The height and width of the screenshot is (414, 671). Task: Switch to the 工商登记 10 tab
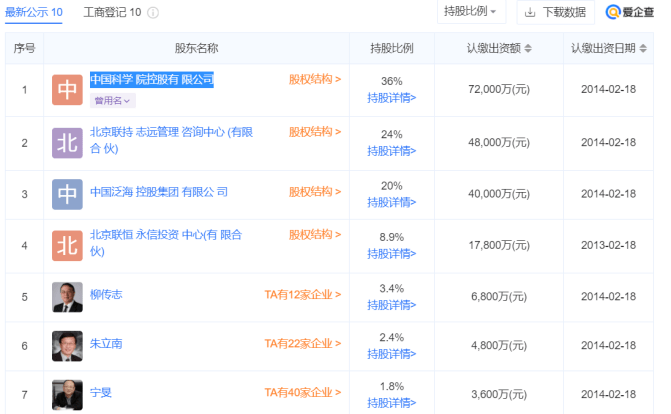[x=112, y=12]
